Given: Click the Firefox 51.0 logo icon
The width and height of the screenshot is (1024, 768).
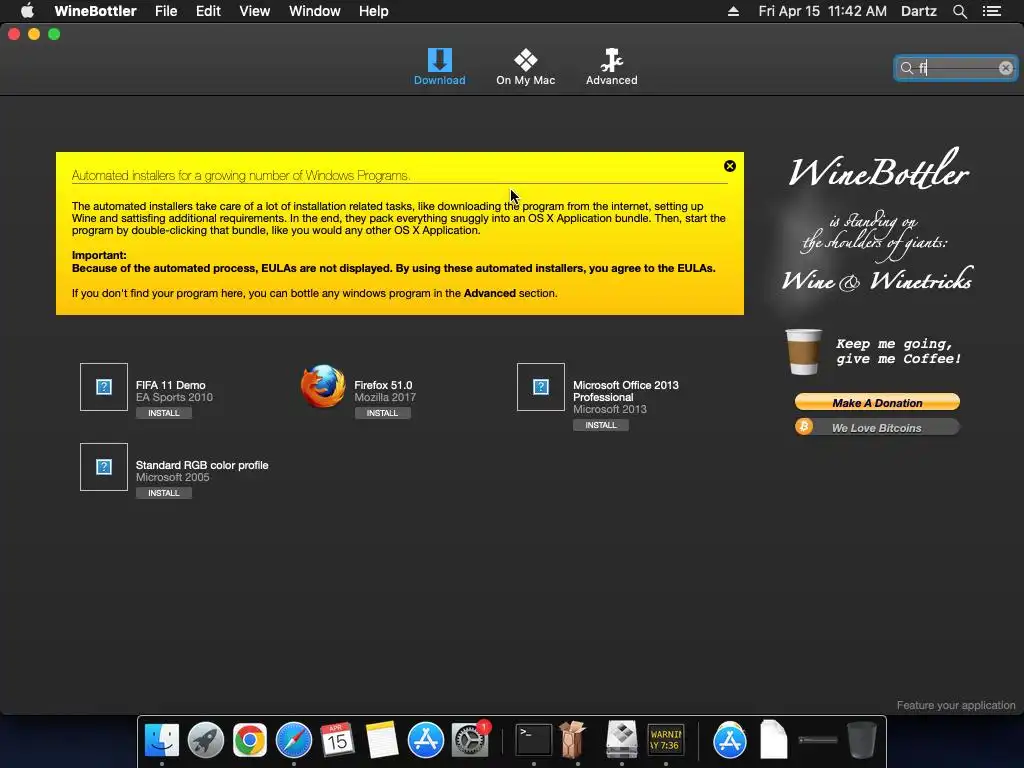Looking at the screenshot, I should (323, 387).
